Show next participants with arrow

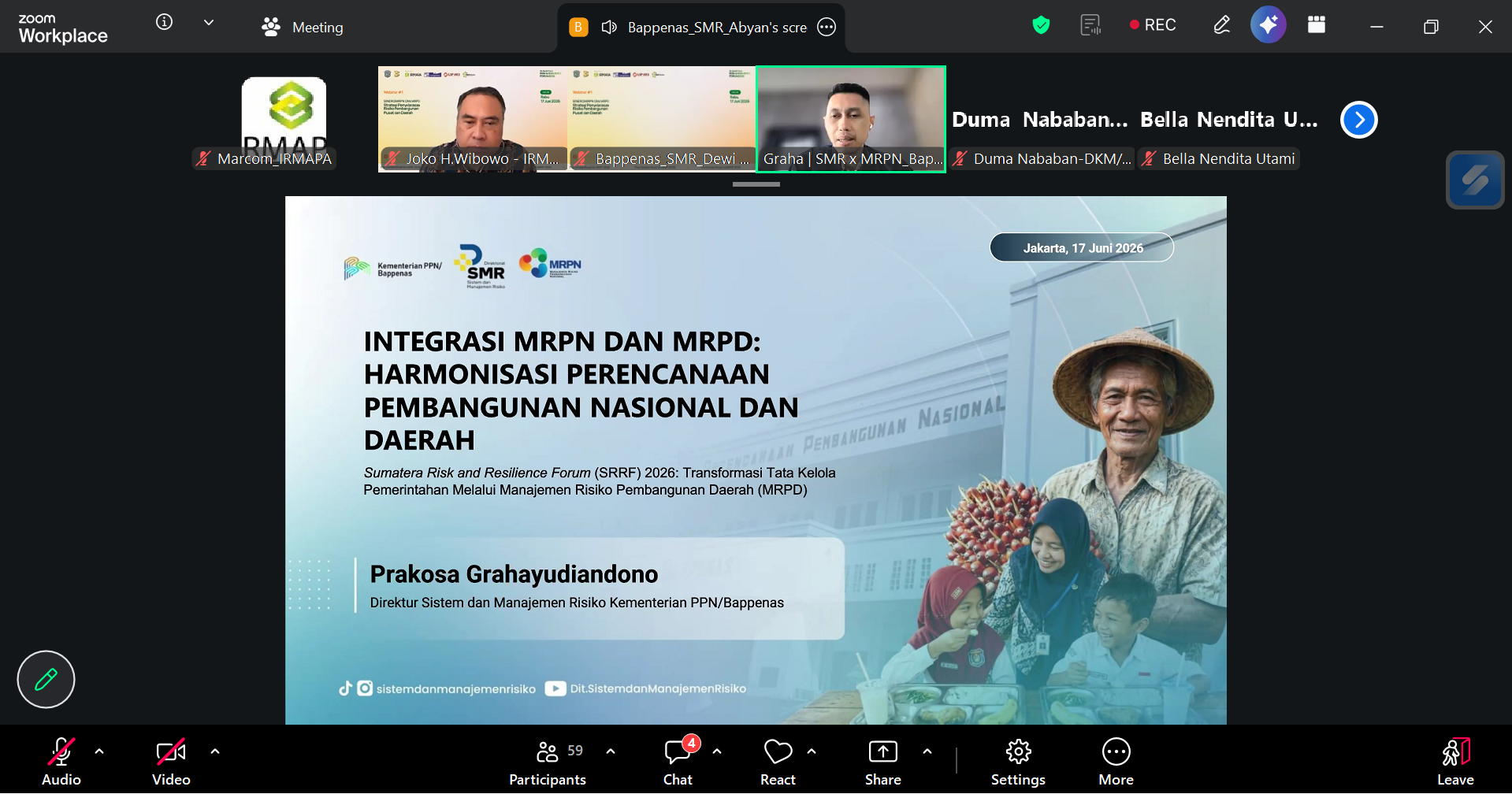(x=1359, y=120)
